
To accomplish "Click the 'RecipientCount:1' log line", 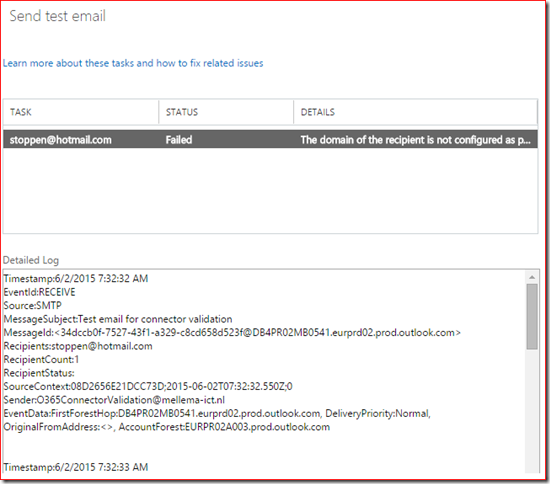I will [x=41, y=359].
